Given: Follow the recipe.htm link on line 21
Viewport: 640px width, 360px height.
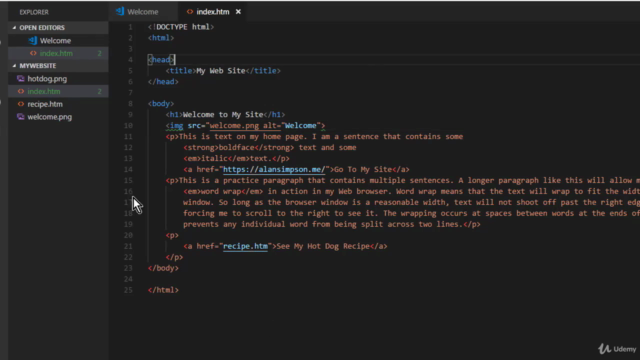Looking at the screenshot, I should 245,246.
